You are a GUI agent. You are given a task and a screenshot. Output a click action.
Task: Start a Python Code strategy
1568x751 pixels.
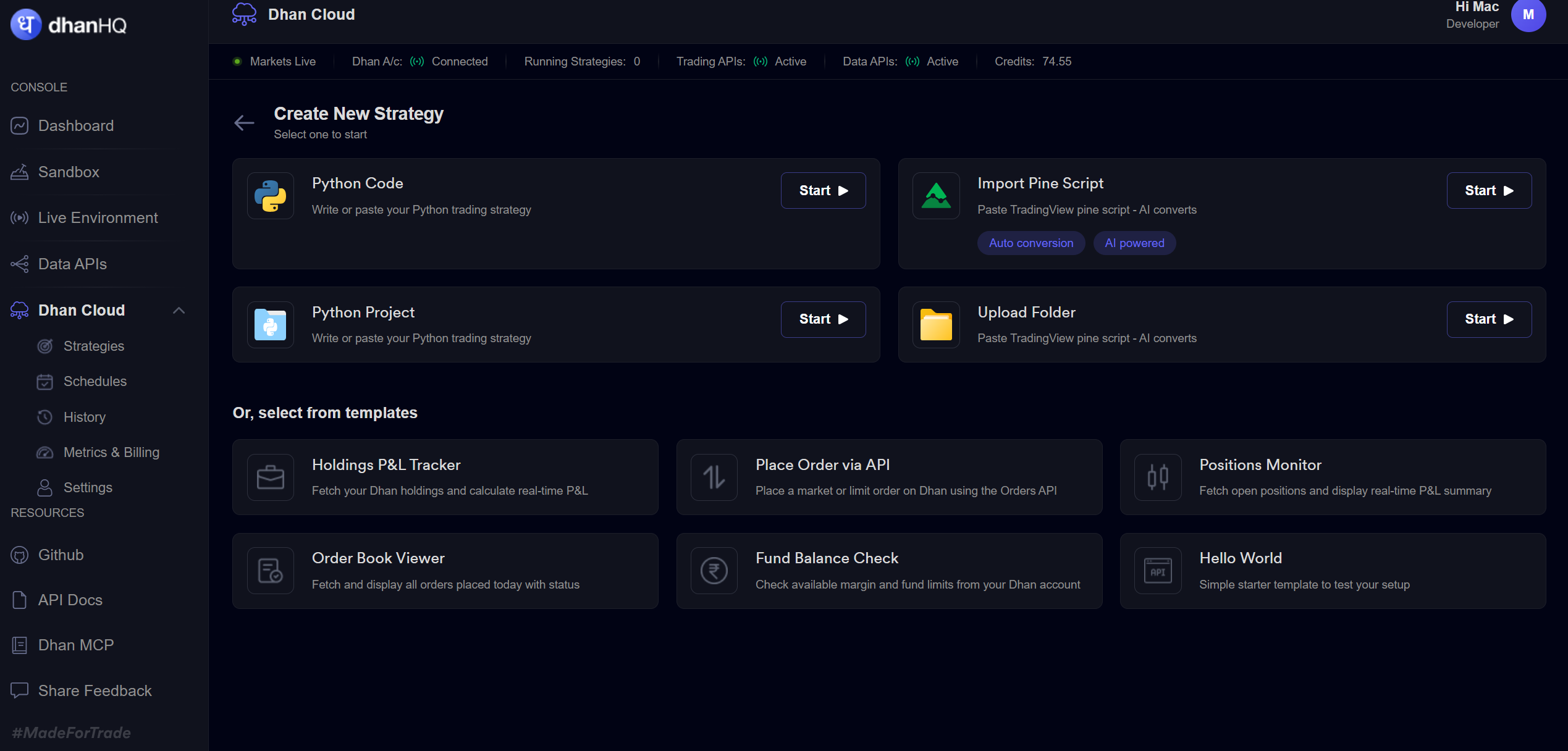click(823, 191)
